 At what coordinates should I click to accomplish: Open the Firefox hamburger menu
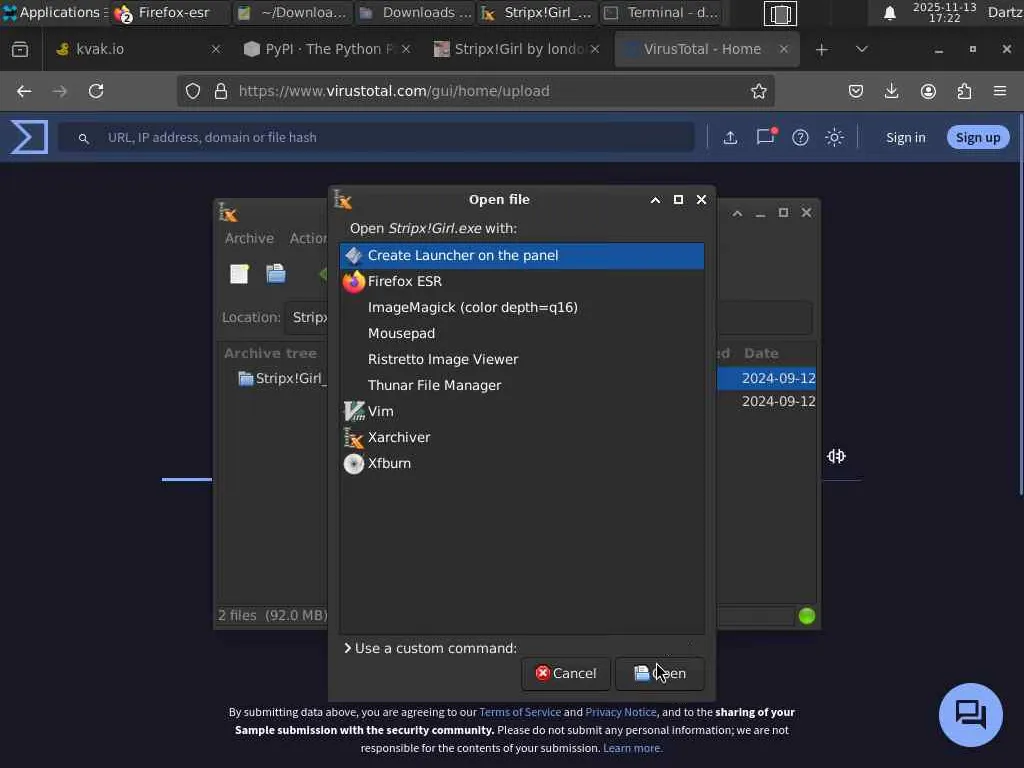[1000, 91]
